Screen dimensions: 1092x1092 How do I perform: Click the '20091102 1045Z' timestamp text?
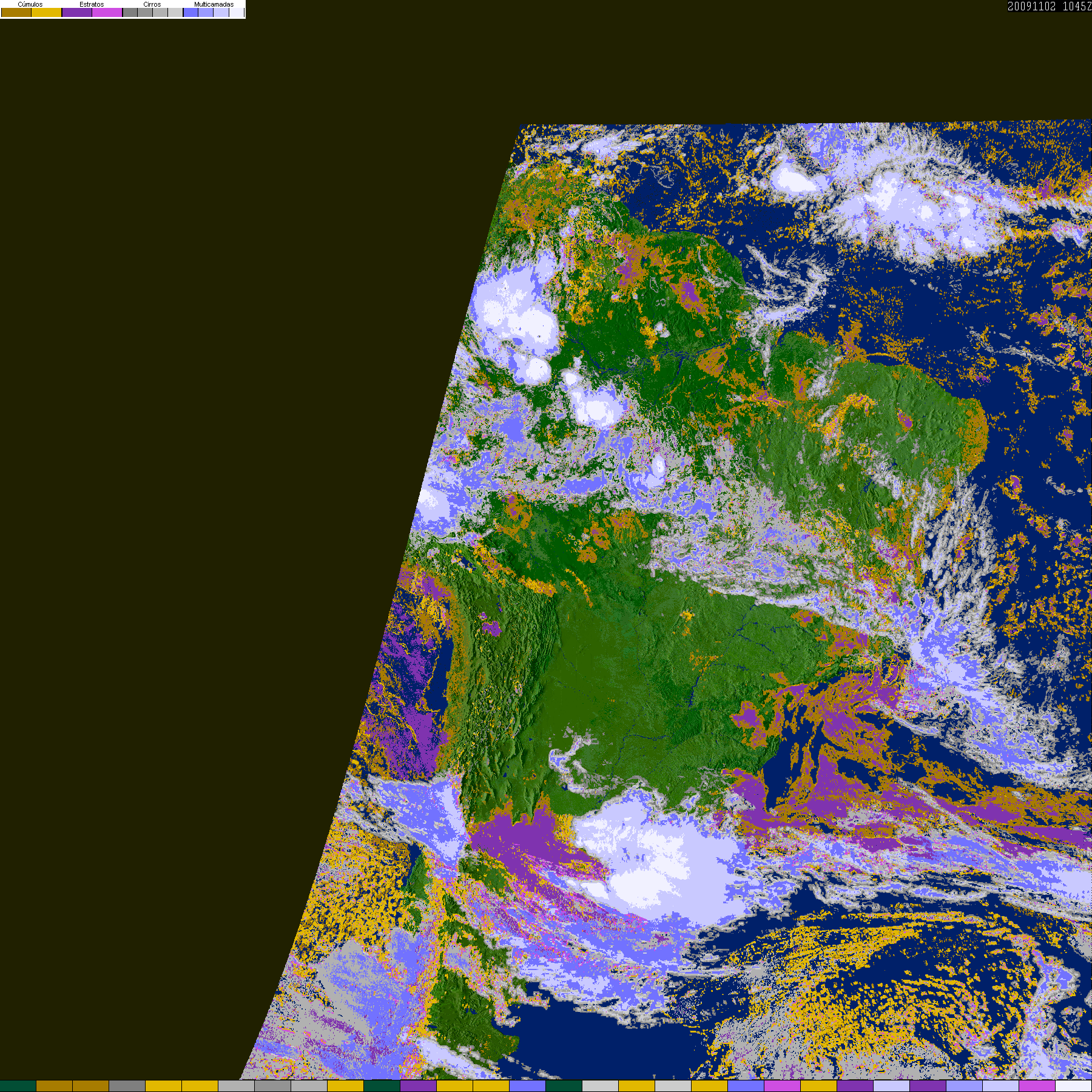click(x=1050, y=6)
